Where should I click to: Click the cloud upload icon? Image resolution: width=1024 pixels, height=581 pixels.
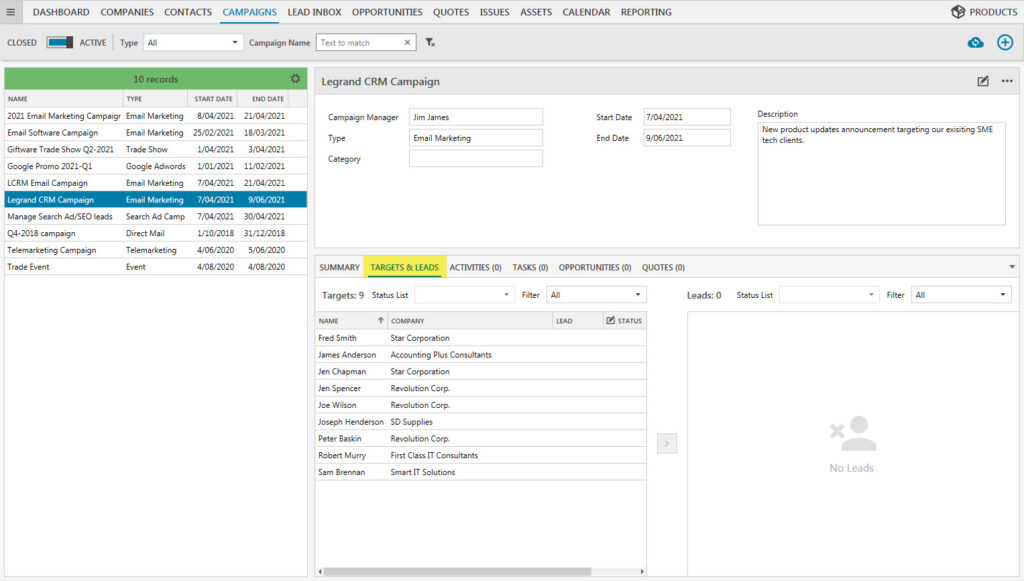coord(975,42)
